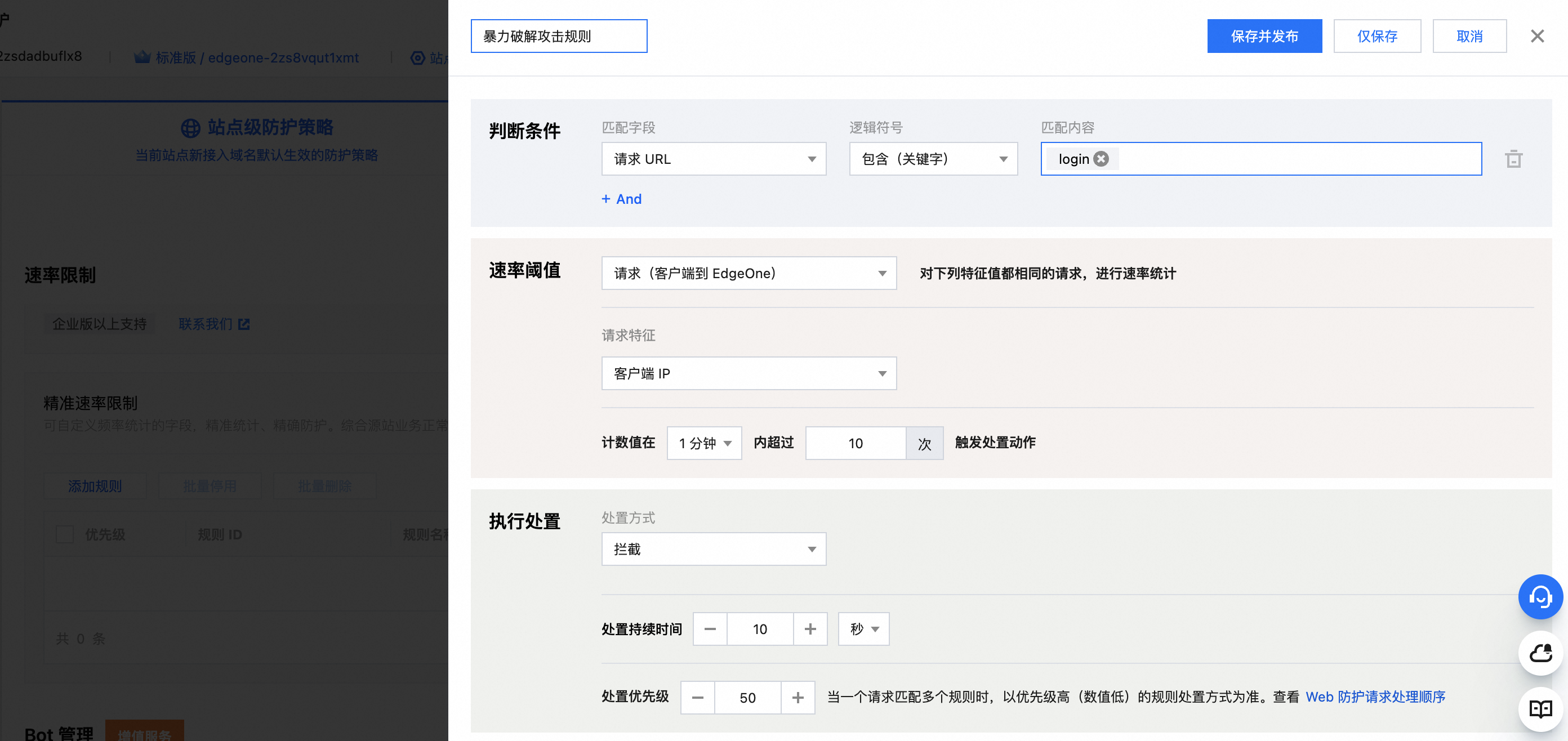Click the 标准版 crown icon in background header

click(x=142, y=57)
